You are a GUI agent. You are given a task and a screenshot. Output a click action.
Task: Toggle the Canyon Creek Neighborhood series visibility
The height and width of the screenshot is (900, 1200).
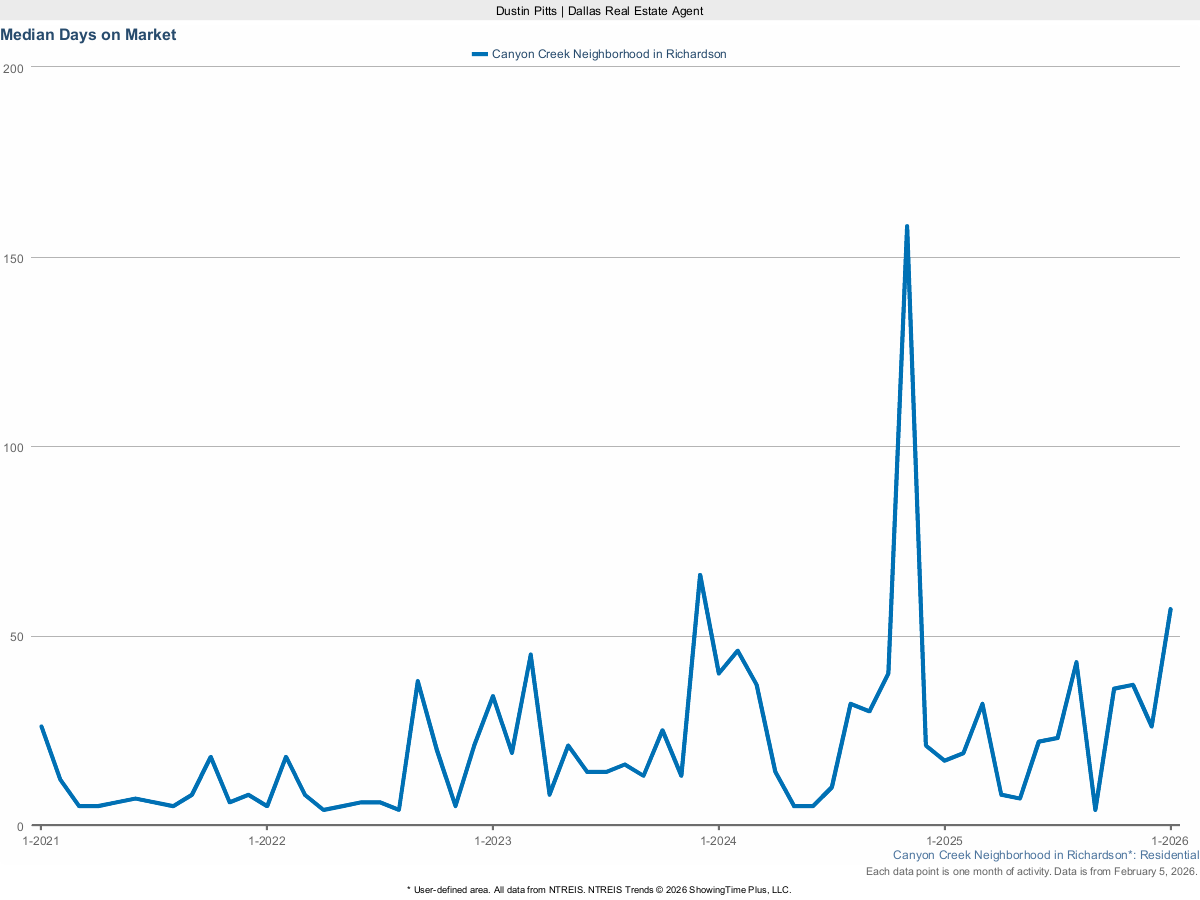click(x=608, y=54)
